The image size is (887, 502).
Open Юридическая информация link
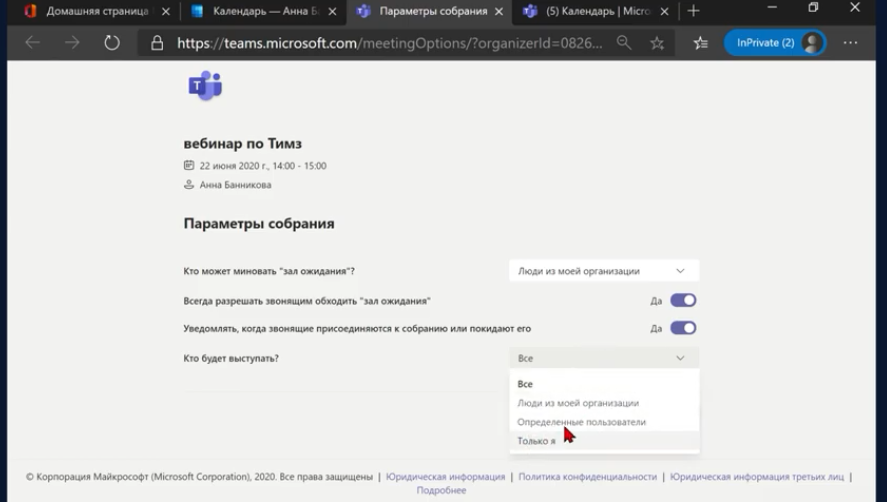[x=445, y=477]
